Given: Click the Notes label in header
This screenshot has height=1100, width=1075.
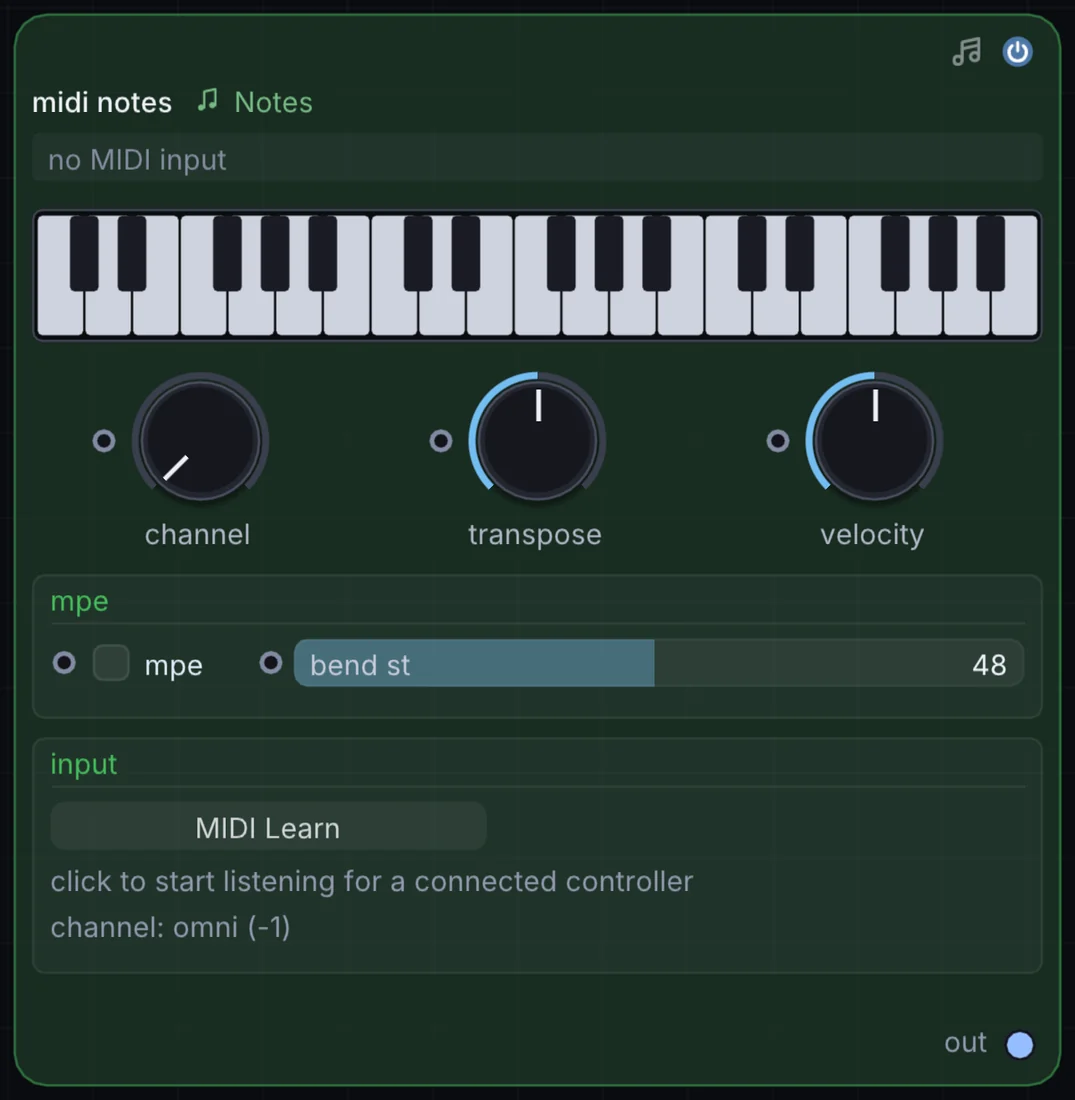Looking at the screenshot, I should coord(273,102).
